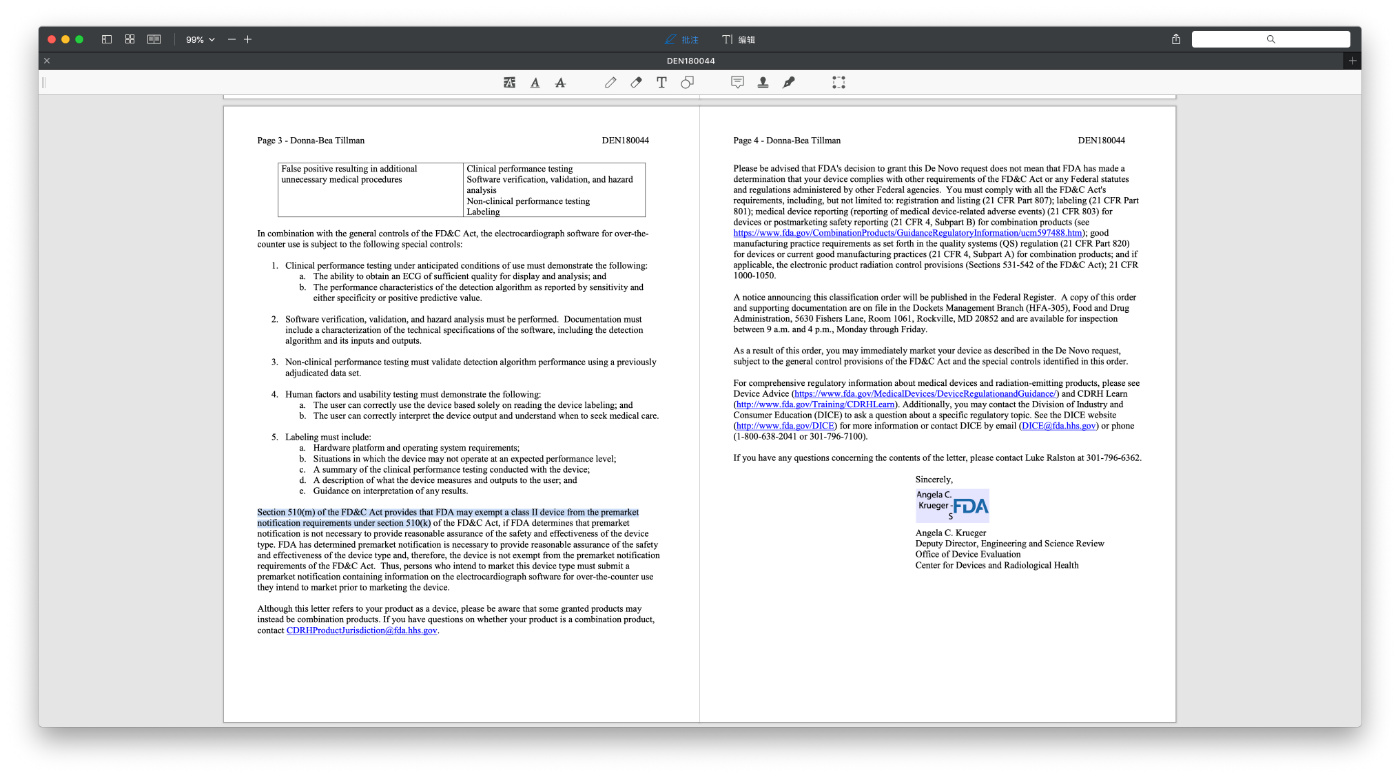Switch to the 批注 annotate mode

pyautogui.click(x=682, y=39)
